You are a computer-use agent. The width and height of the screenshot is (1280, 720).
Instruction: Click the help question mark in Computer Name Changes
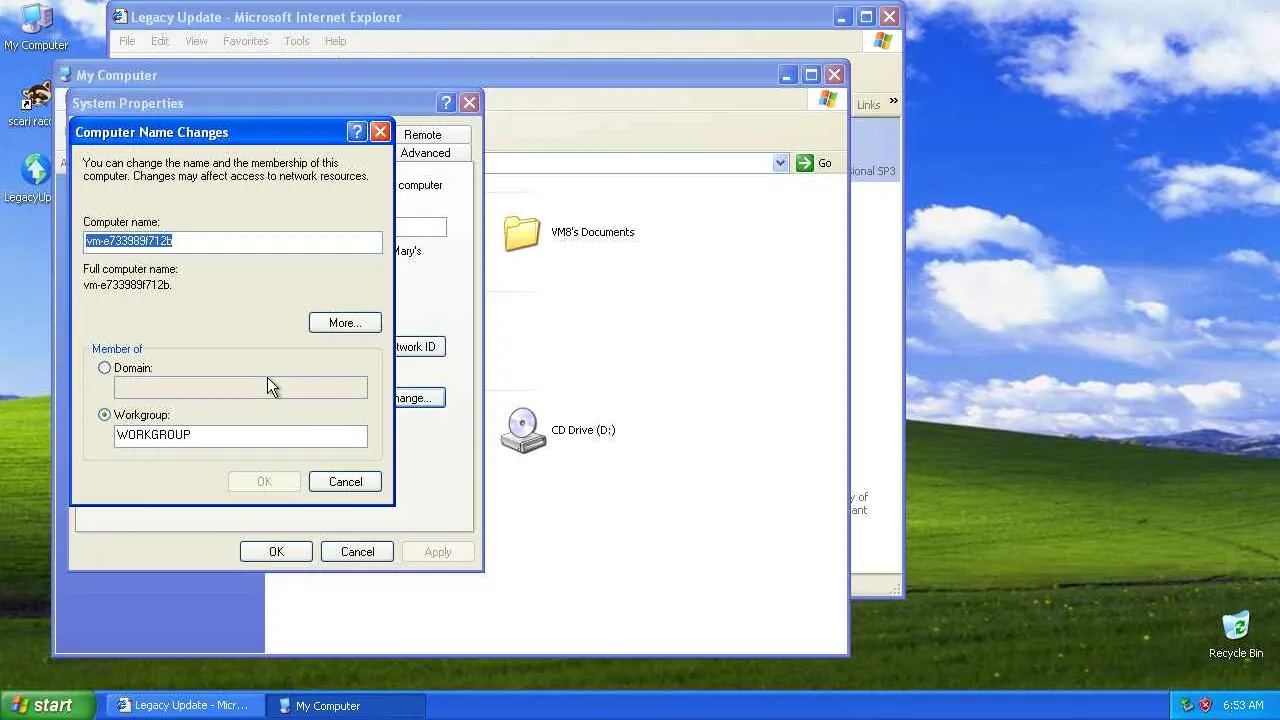coord(357,132)
